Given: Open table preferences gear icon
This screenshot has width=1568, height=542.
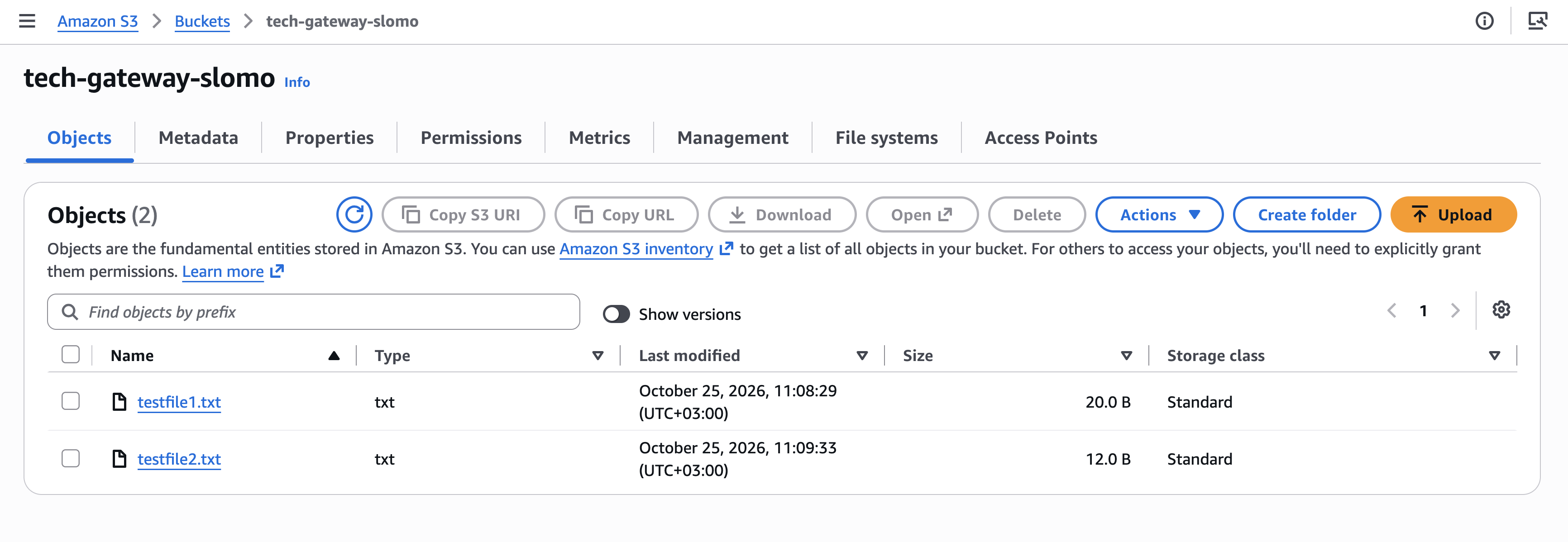Looking at the screenshot, I should click(x=1501, y=310).
